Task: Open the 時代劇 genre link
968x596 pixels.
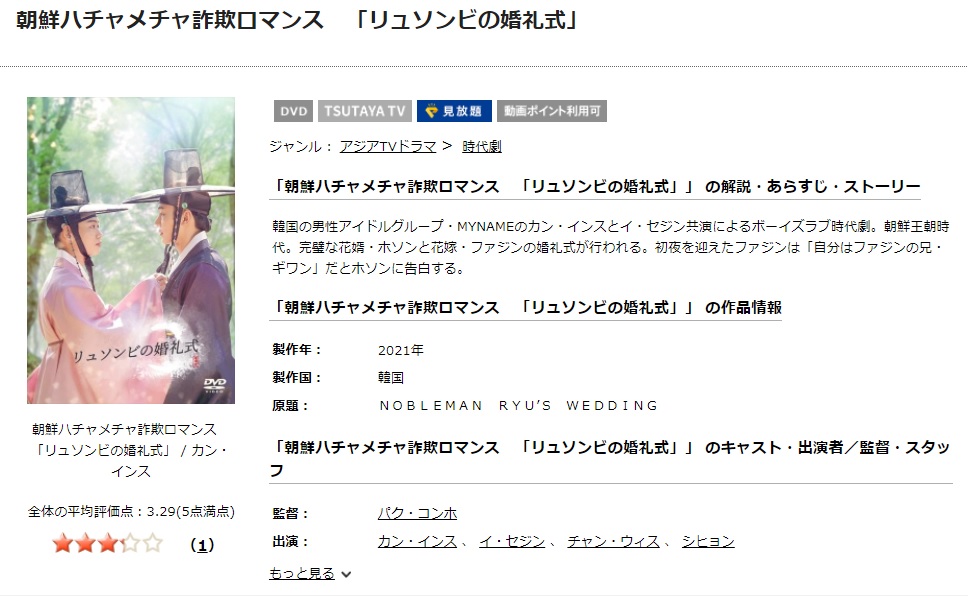Action: pyautogui.click(x=482, y=146)
